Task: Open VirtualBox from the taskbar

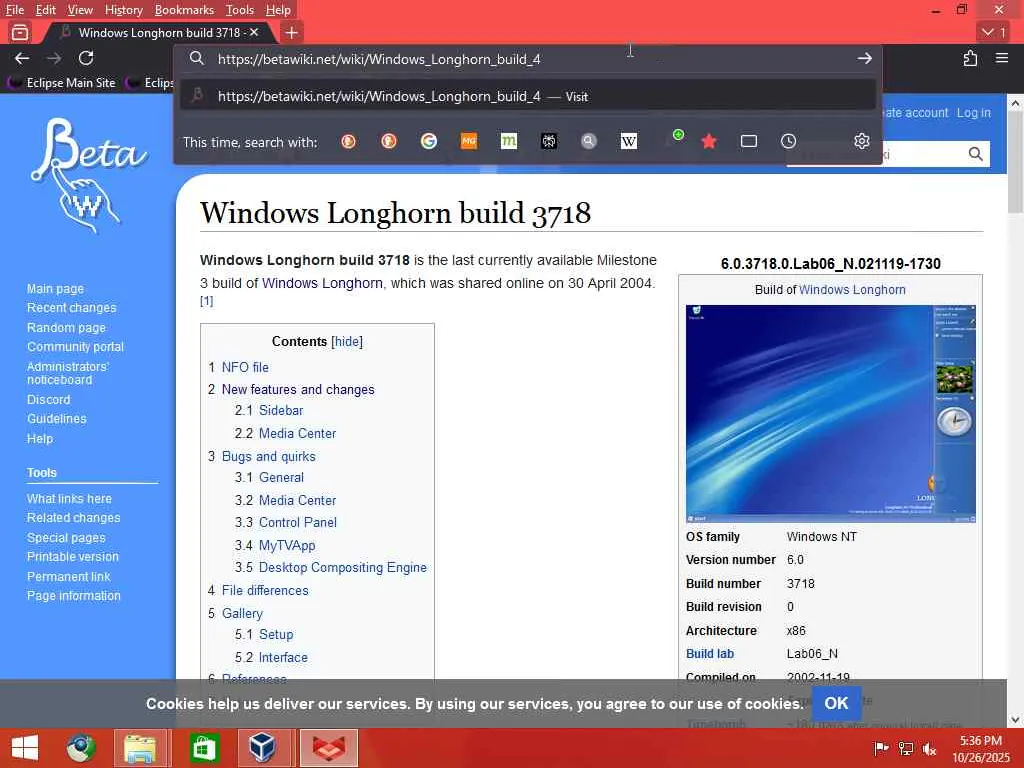Action: pyautogui.click(x=262, y=748)
